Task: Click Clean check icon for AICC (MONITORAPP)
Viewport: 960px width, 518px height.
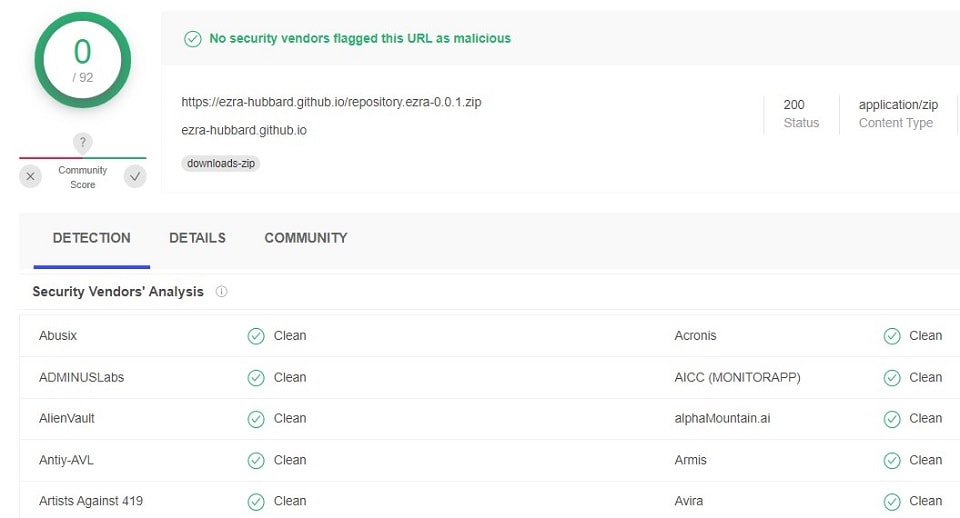Action: coord(892,378)
